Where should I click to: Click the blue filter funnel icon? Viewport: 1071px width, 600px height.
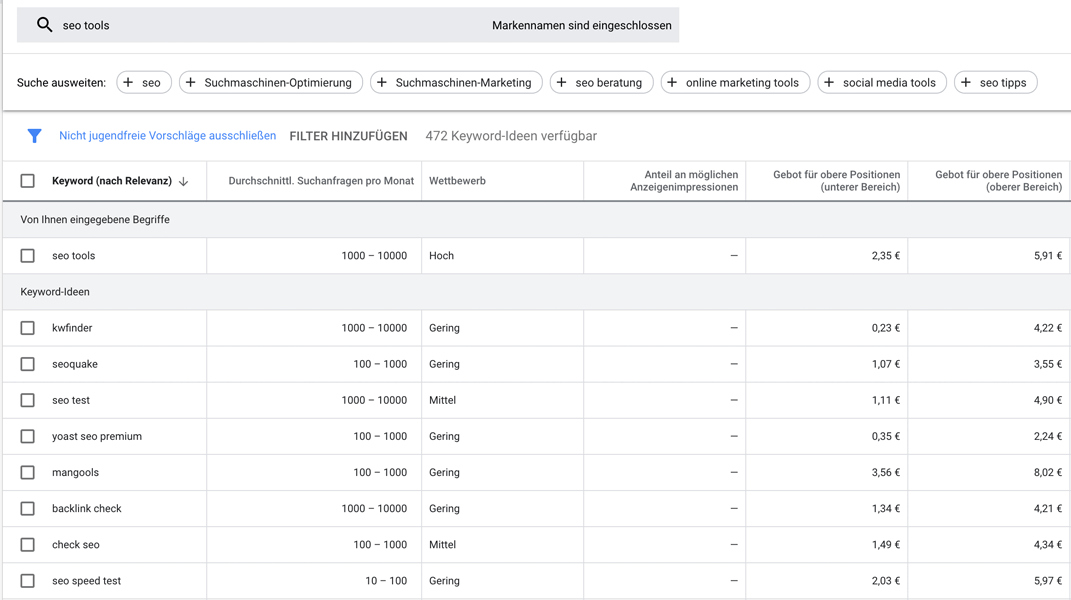click(x=34, y=136)
